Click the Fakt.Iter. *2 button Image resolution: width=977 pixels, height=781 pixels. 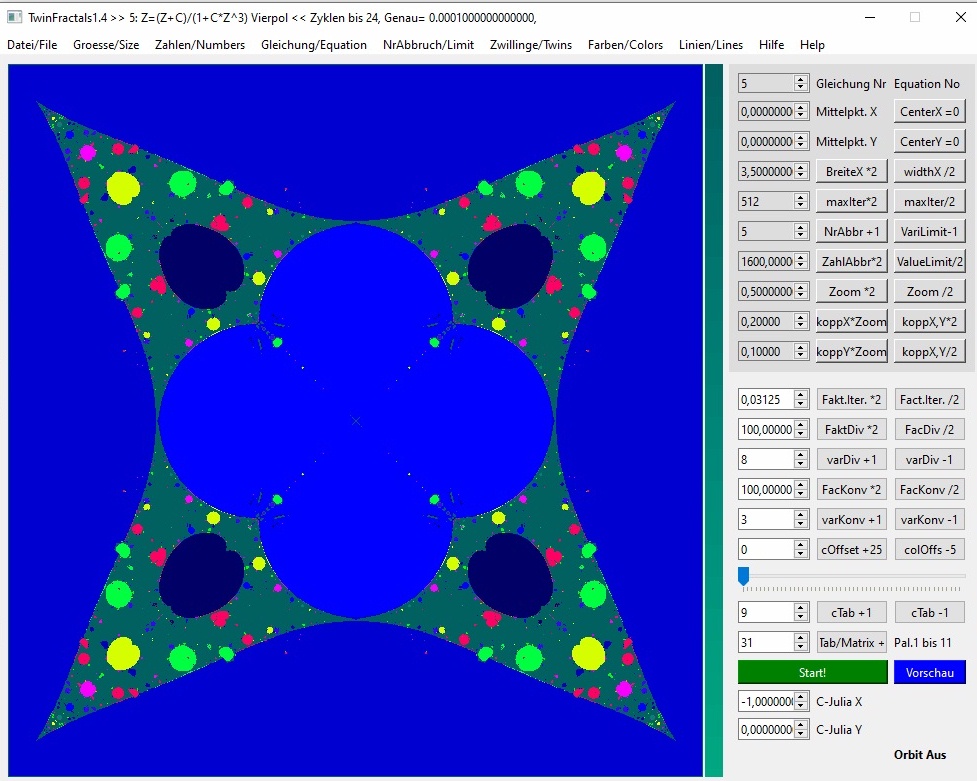click(851, 400)
